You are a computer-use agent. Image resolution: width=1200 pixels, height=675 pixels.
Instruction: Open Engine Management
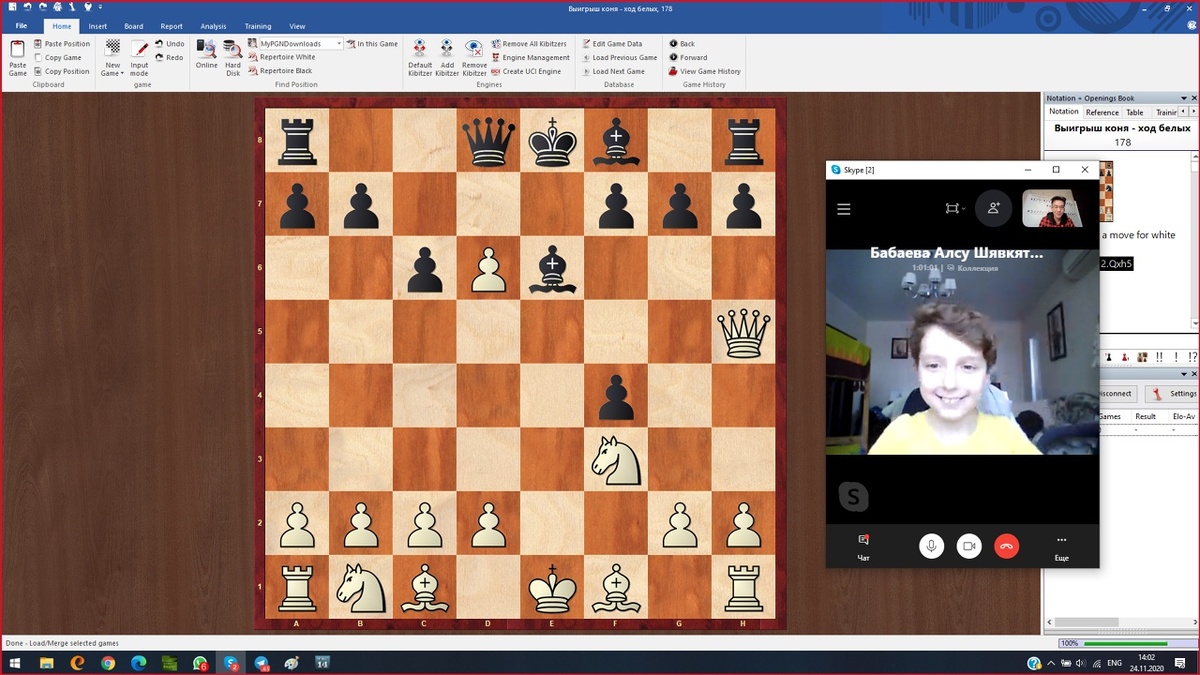[530, 58]
